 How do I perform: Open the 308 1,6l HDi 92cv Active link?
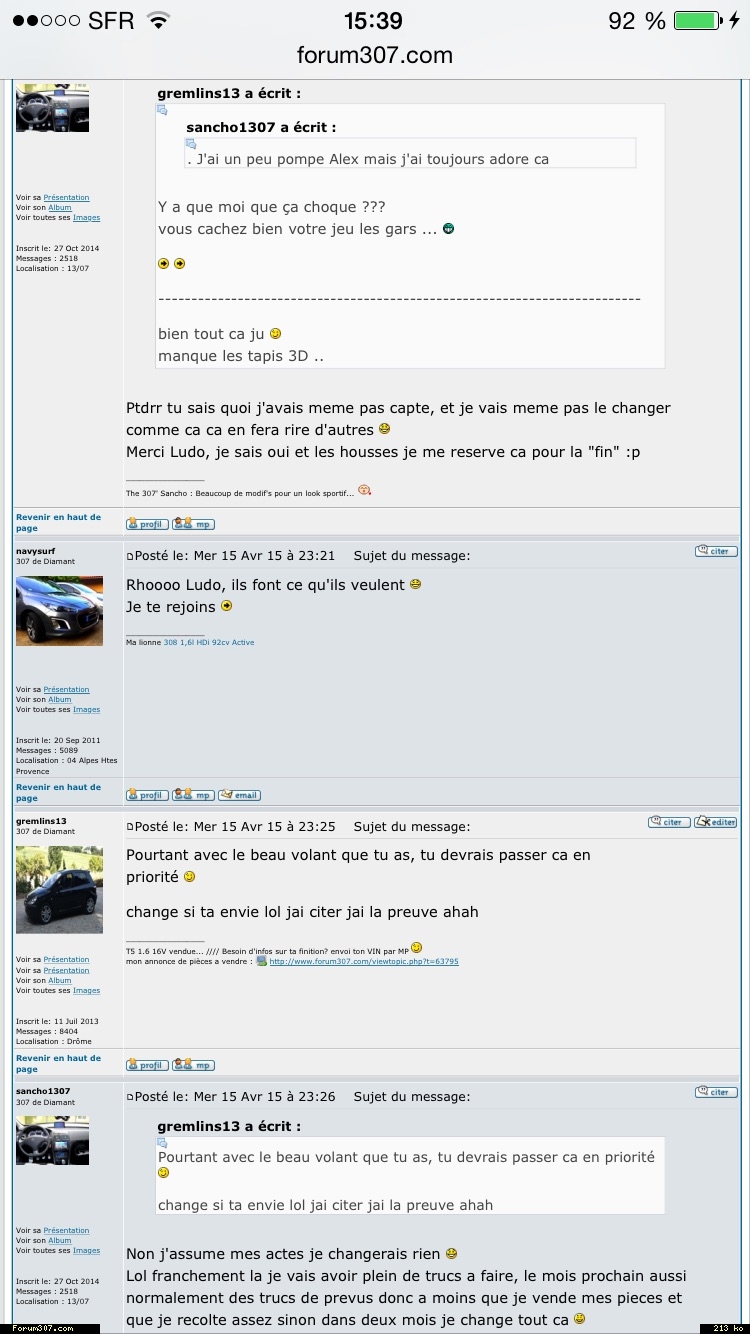209,642
